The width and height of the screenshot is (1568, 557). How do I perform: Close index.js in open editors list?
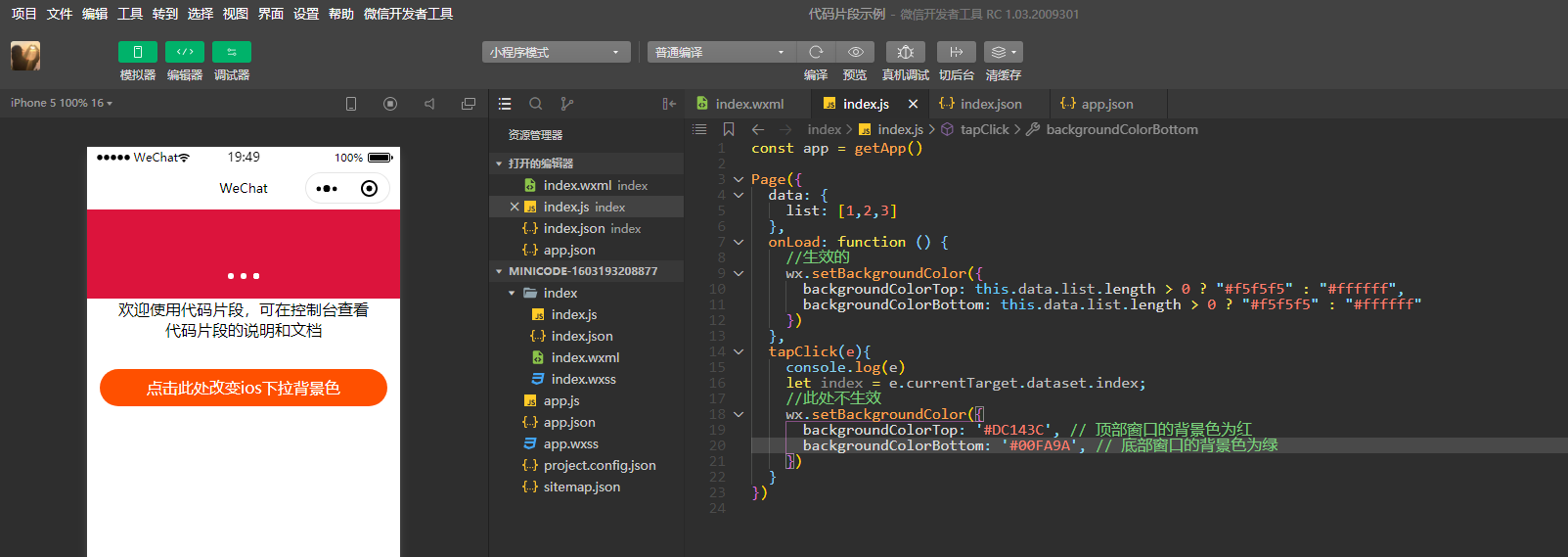515,207
